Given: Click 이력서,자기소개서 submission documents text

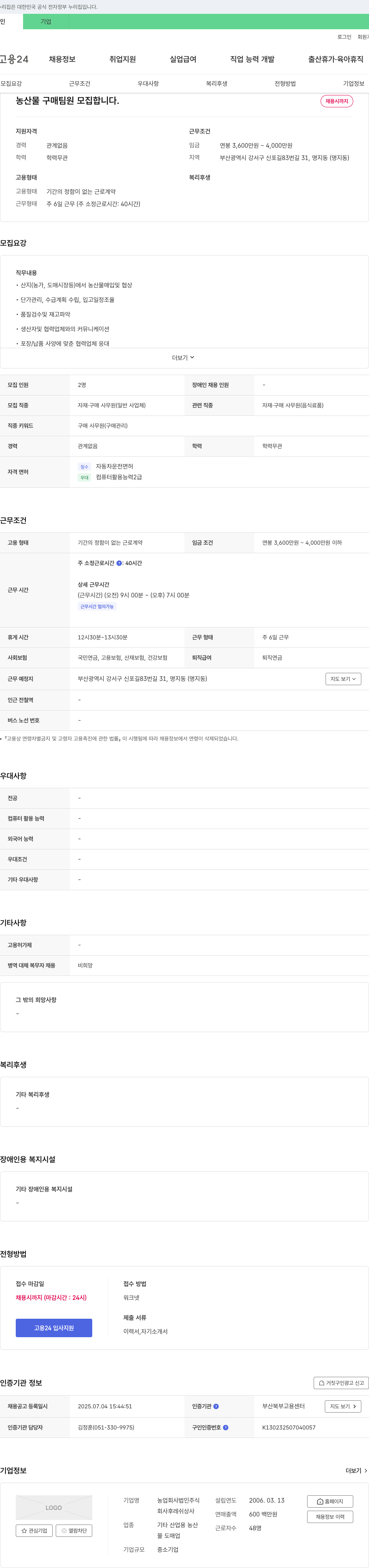Looking at the screenshot, I should tap(145, 1331).
